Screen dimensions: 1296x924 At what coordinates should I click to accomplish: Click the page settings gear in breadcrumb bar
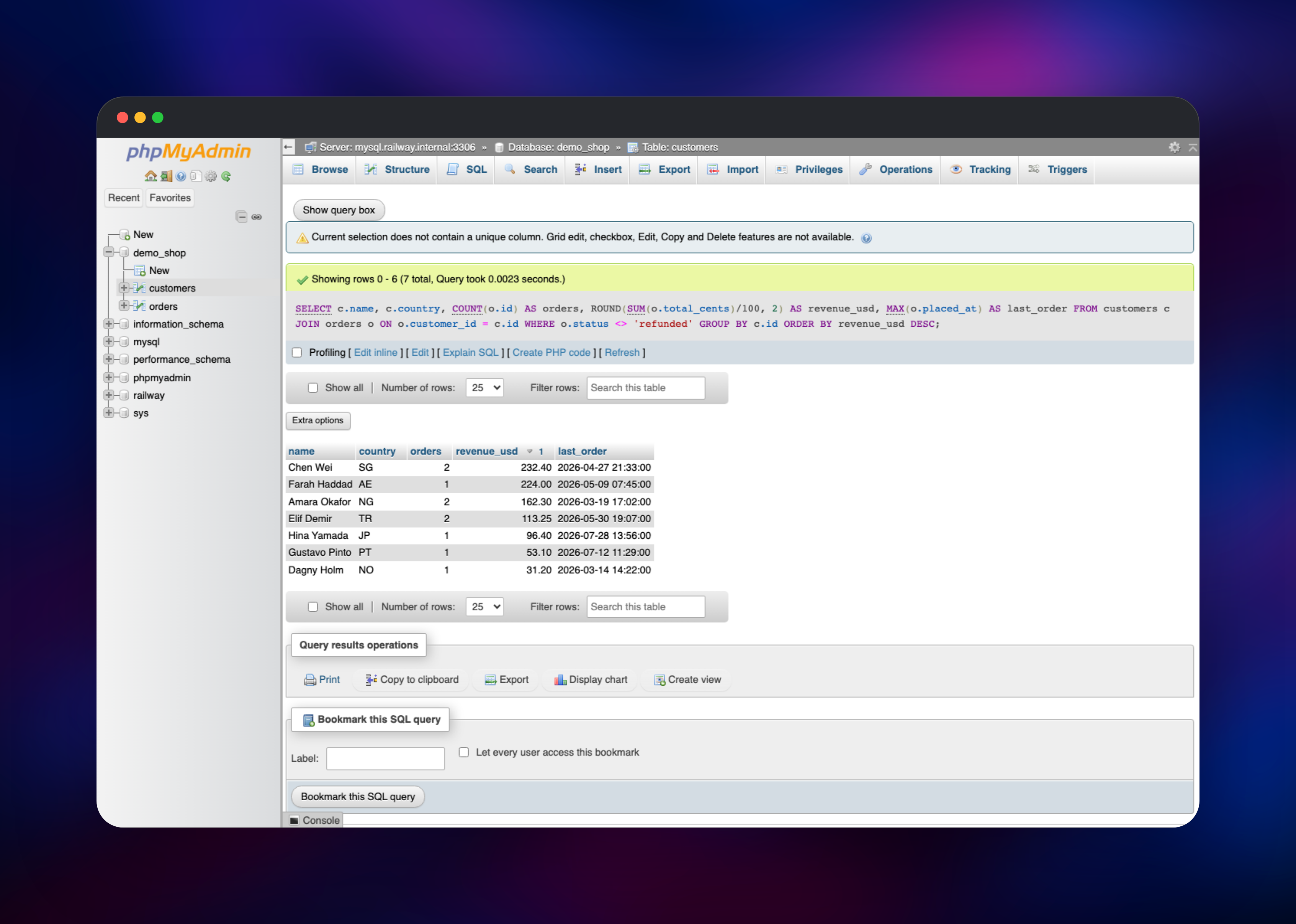[x=1174, y=147]
